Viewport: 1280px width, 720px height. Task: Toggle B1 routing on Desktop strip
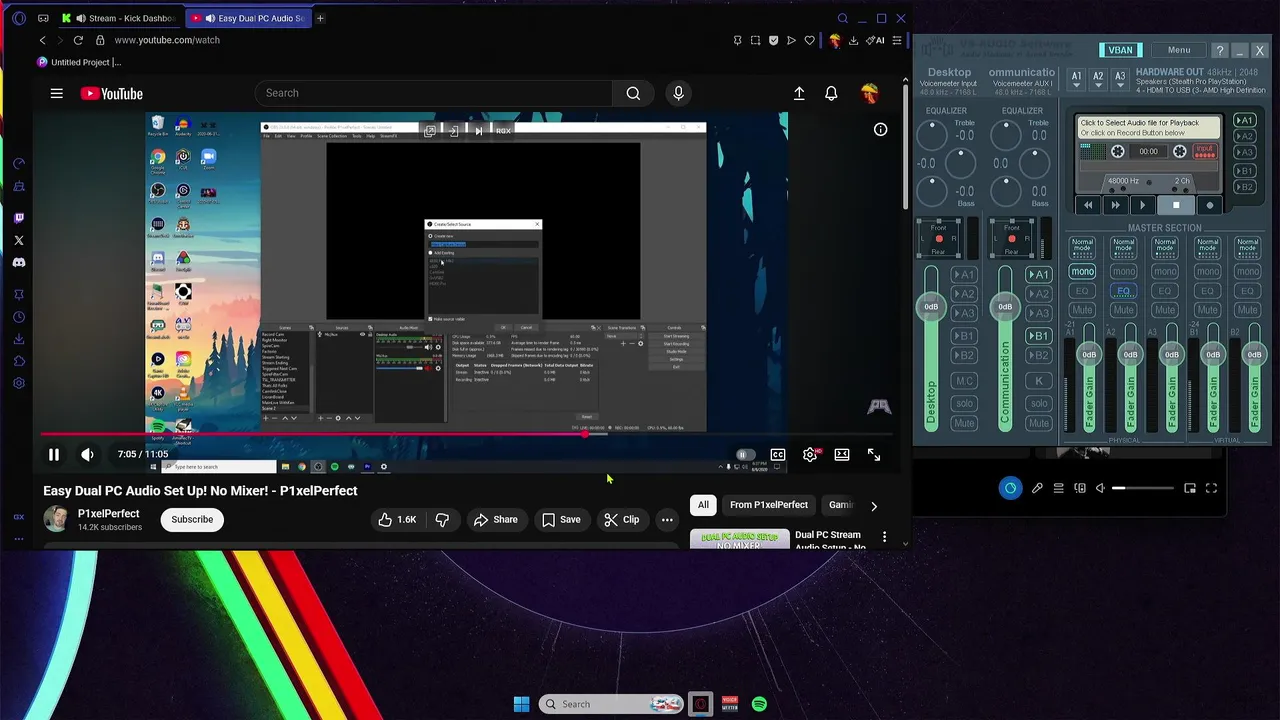coord(964,336)
